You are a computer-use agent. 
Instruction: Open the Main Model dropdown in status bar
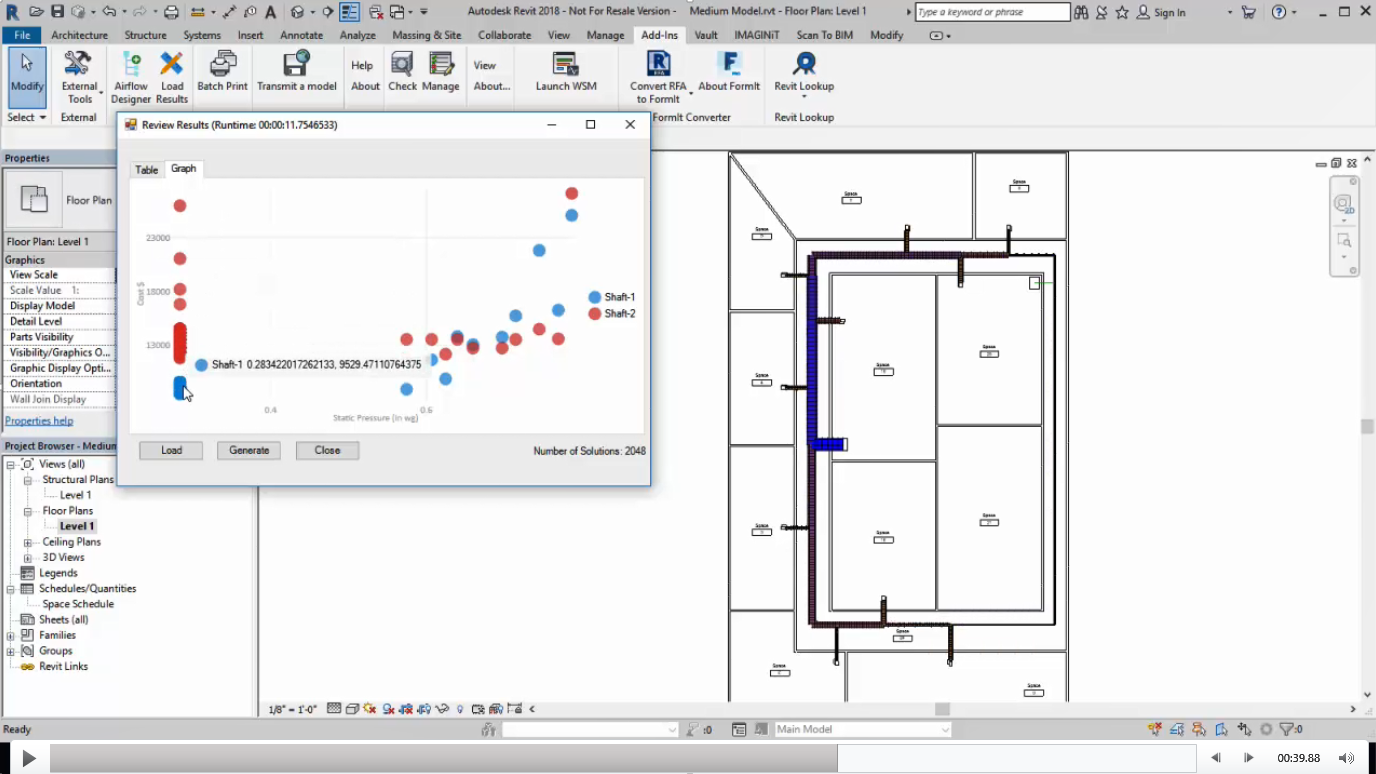pos(863,730)
